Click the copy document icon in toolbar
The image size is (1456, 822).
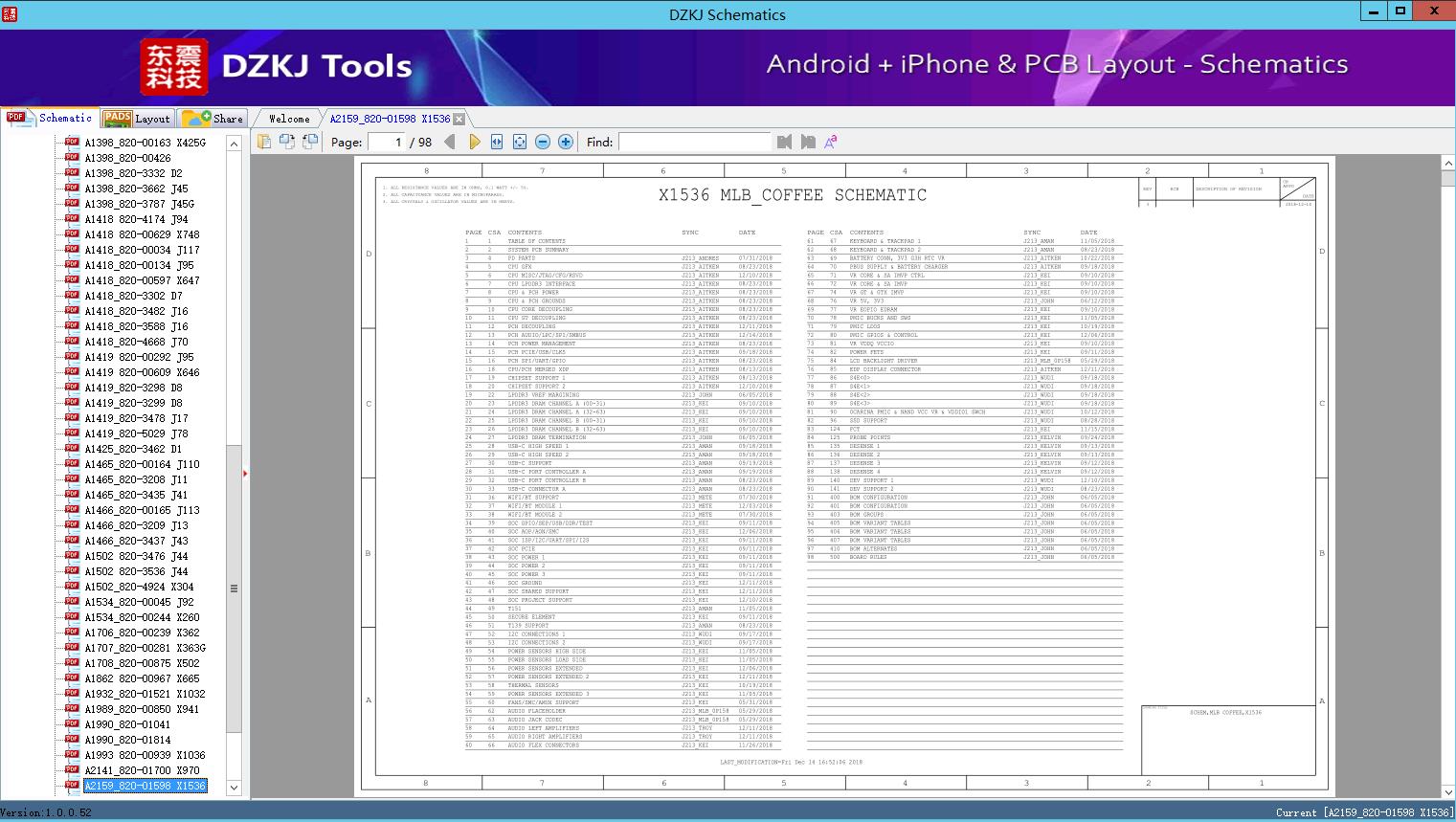point(264,142)
